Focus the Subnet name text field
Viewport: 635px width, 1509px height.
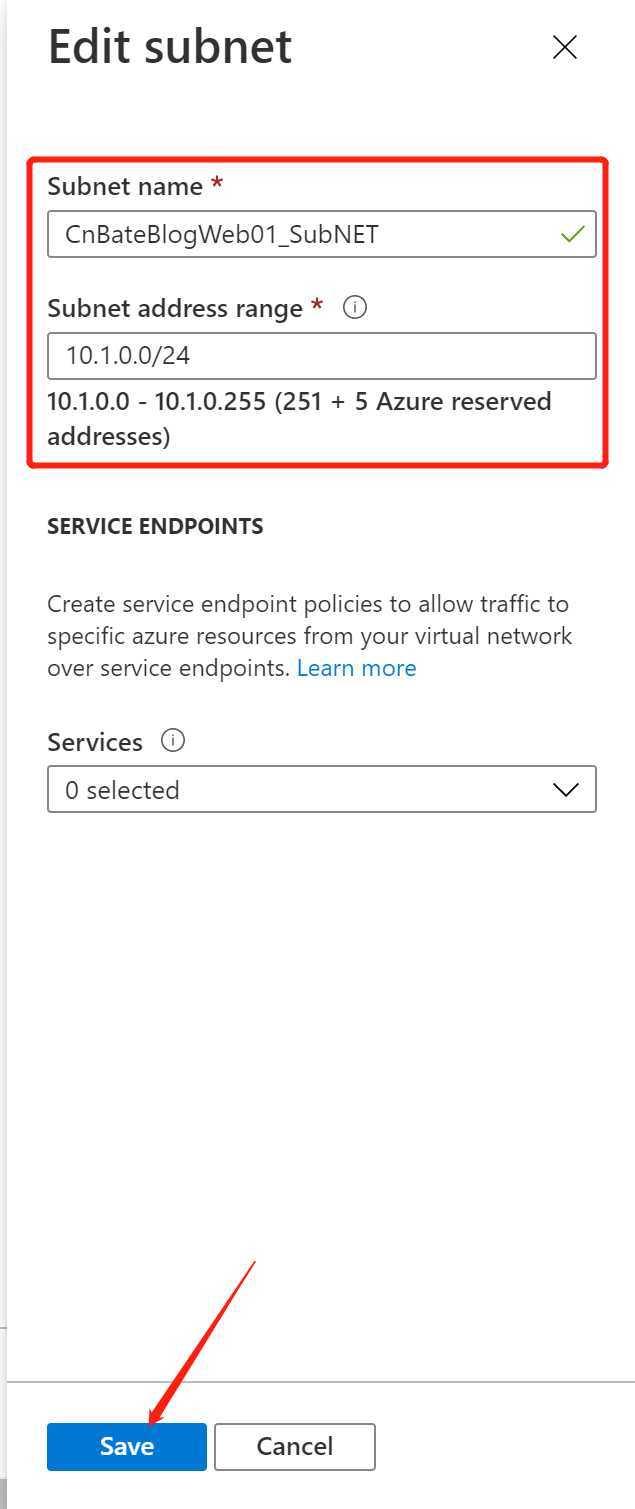point(322,234)
